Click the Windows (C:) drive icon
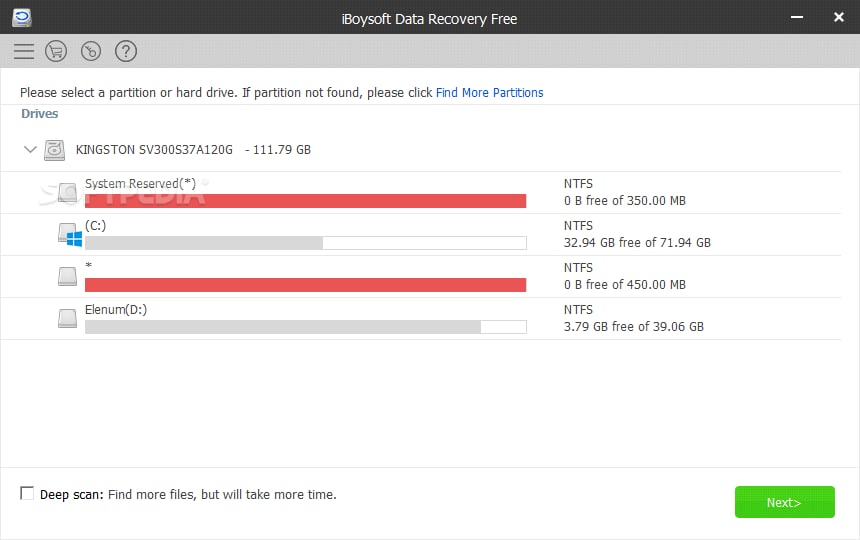 [67, 234]
